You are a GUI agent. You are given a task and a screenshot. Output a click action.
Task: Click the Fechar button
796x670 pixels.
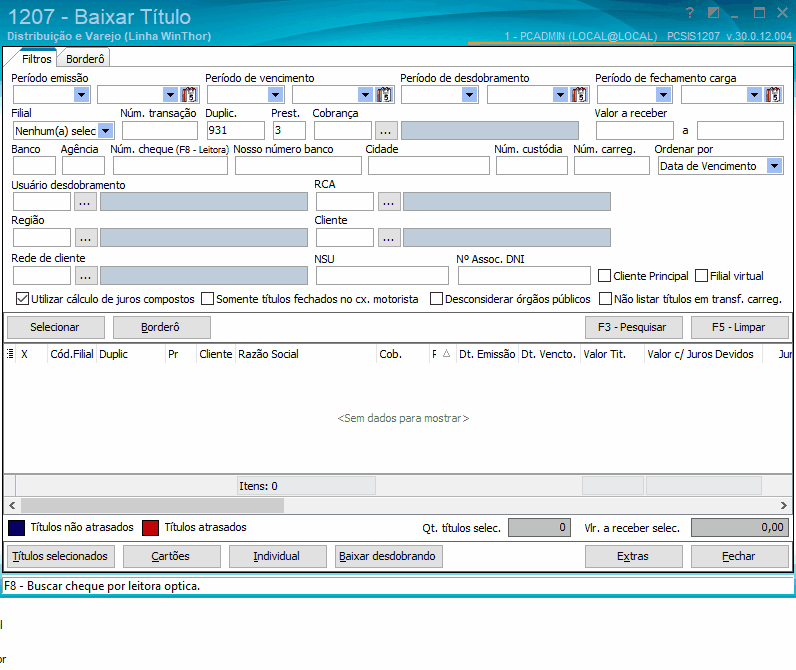click(739, 556)
